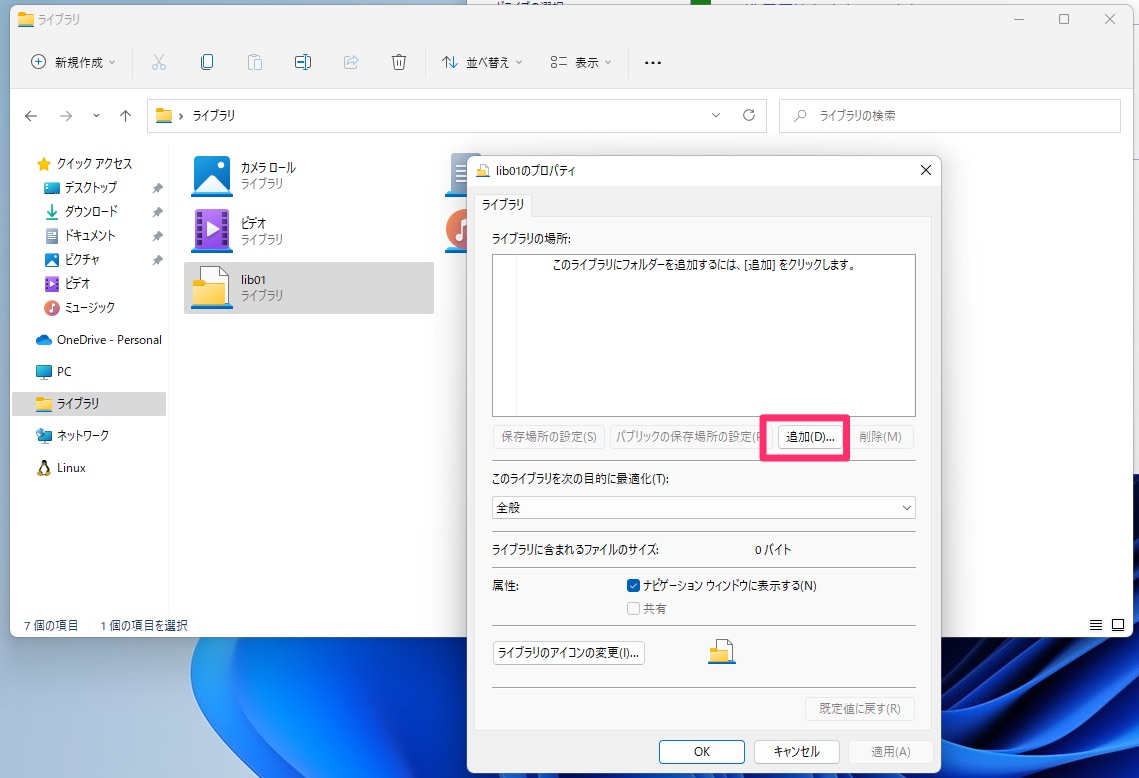
Task: Click the Rename icon in toolbar
Action: pyautogui.click(x=303, y=62)
